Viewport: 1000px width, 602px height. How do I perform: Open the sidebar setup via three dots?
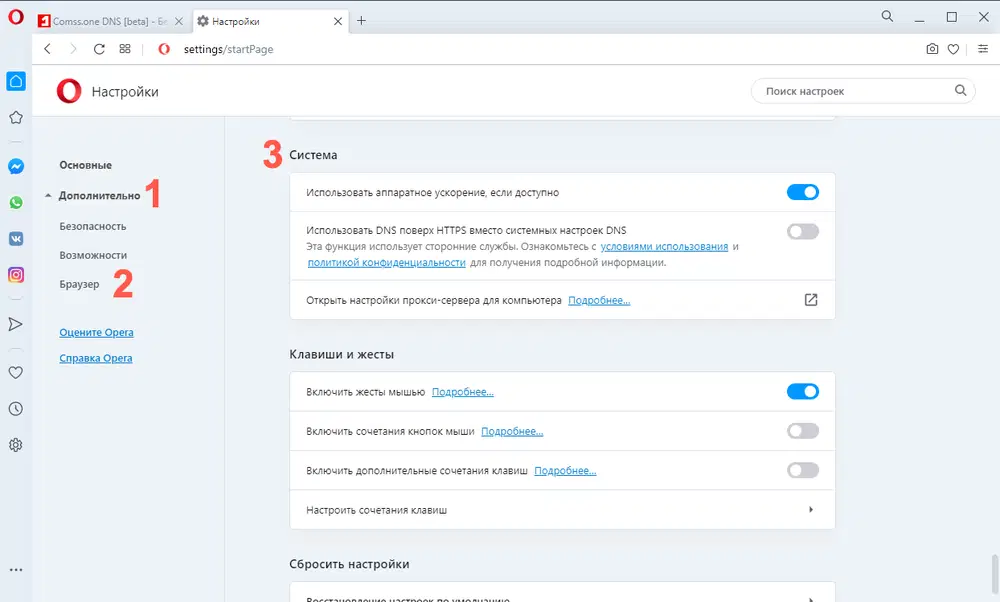click(x=15, y=568)
